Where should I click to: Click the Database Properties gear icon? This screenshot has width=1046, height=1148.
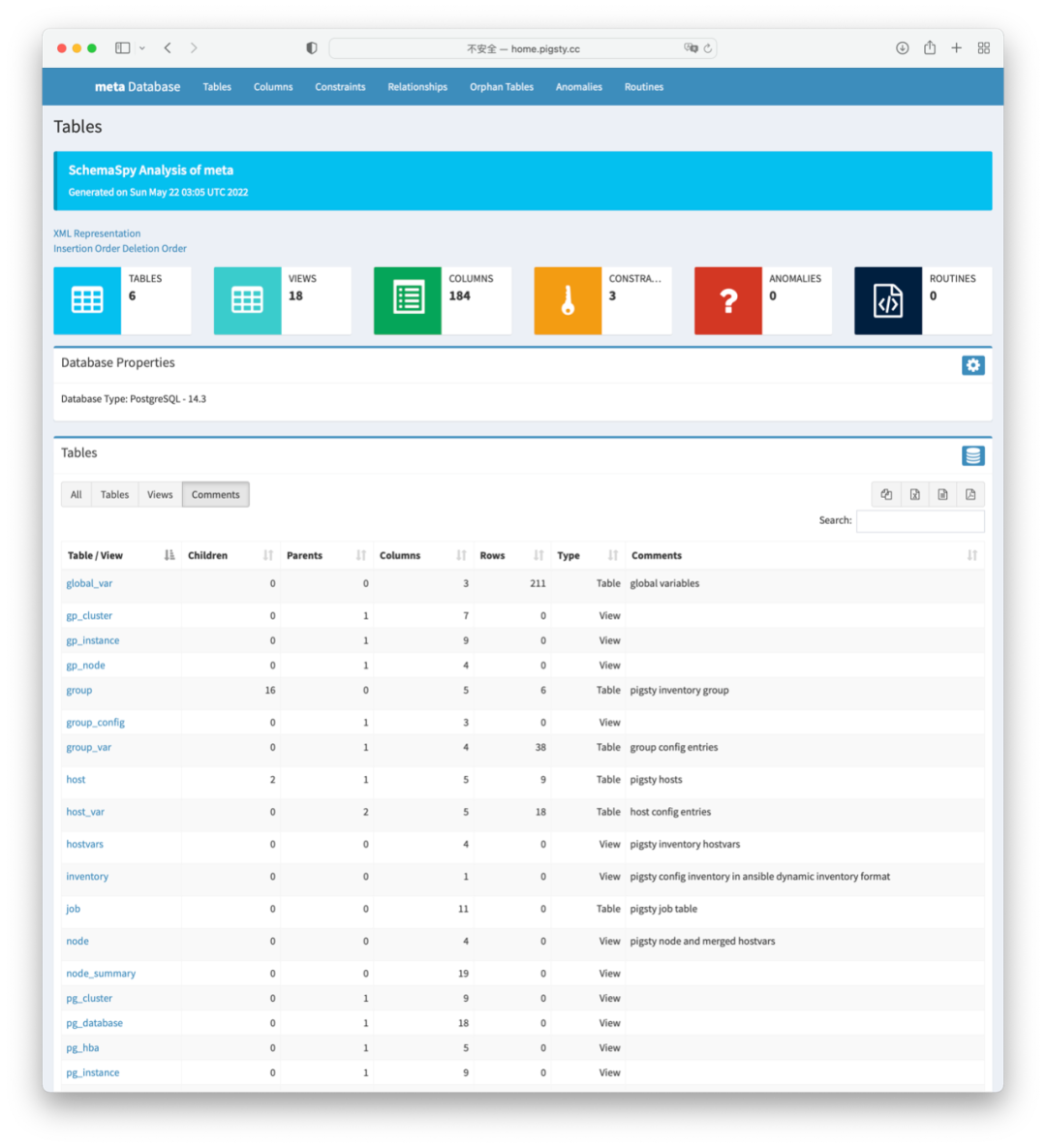(972, 365)
